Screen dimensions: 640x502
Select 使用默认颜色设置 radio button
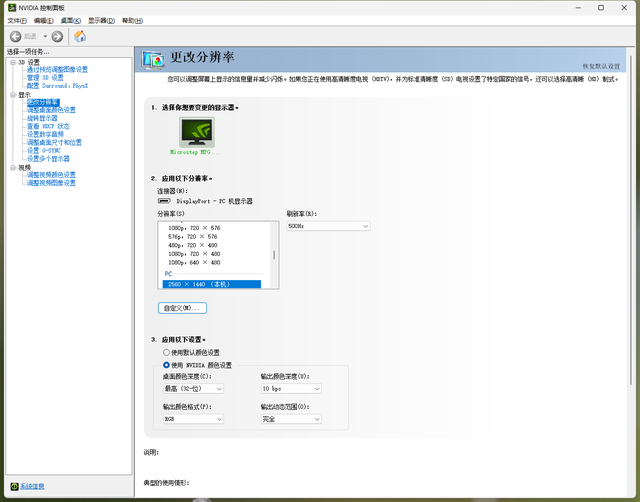tap(166, 352)
